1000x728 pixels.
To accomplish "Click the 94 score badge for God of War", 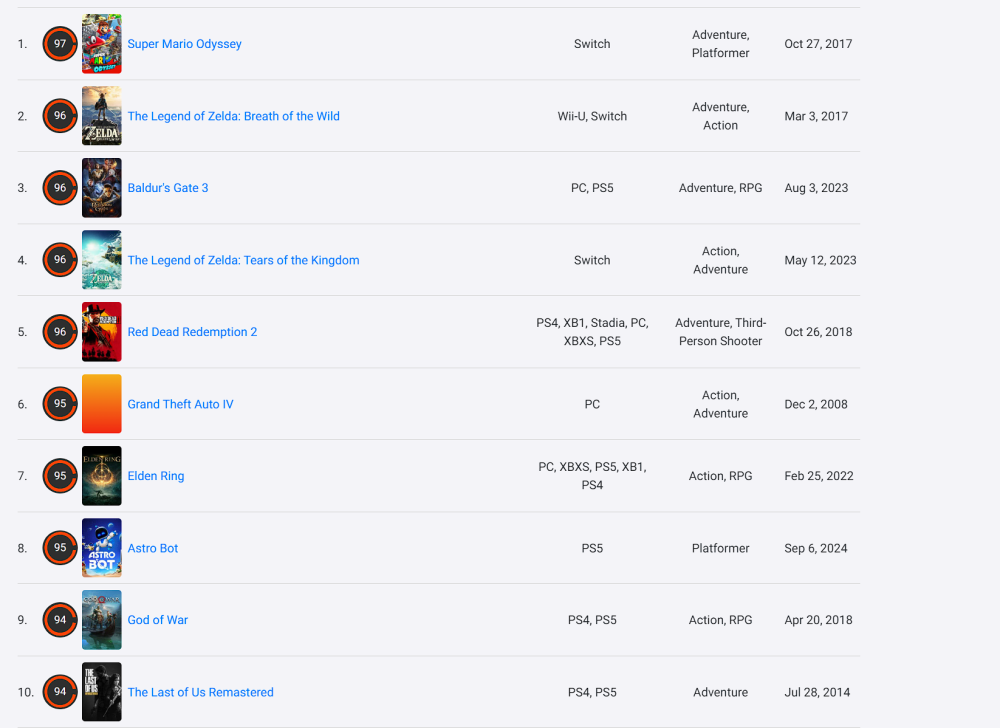I will 60,620.
